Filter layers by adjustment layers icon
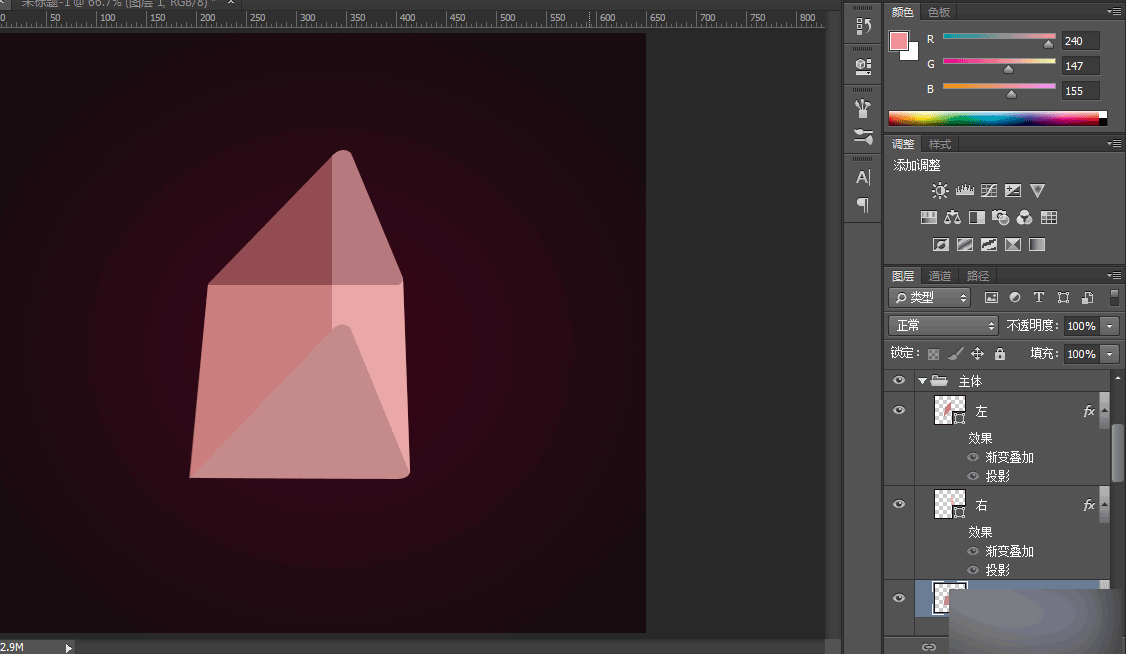 click(x=1015, y=297)
